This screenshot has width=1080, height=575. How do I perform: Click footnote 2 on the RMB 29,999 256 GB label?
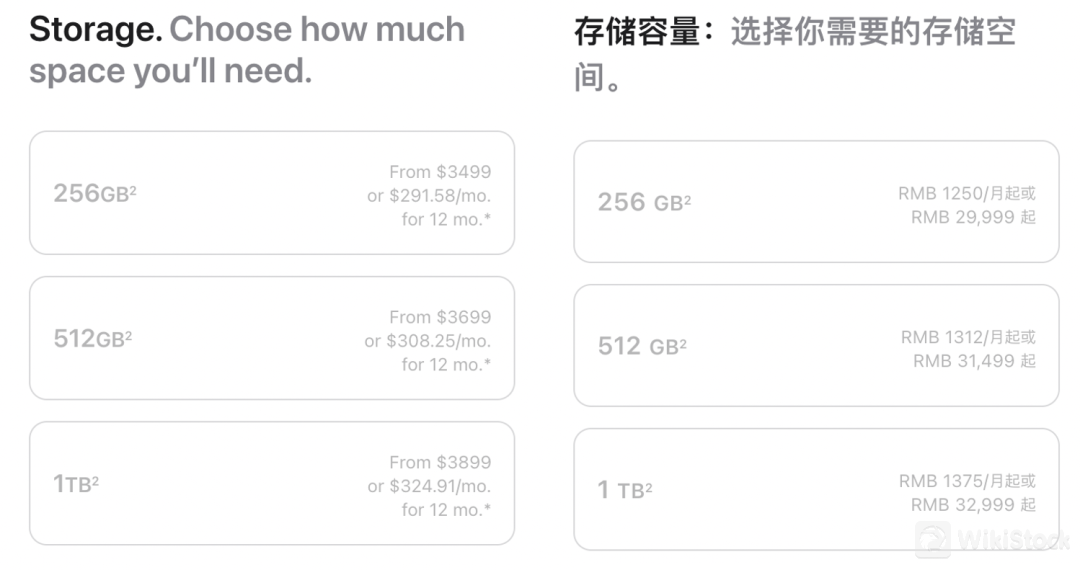tap(687, 197)
